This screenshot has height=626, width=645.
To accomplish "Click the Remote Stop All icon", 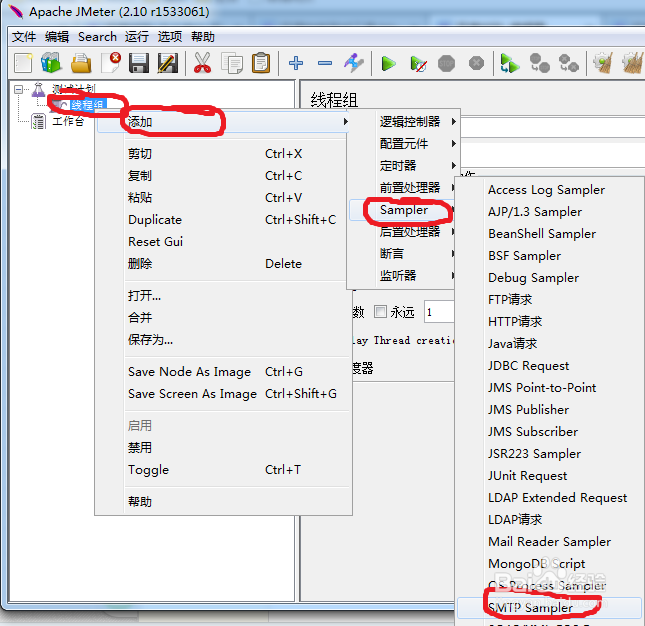I will tap(539, 63).
